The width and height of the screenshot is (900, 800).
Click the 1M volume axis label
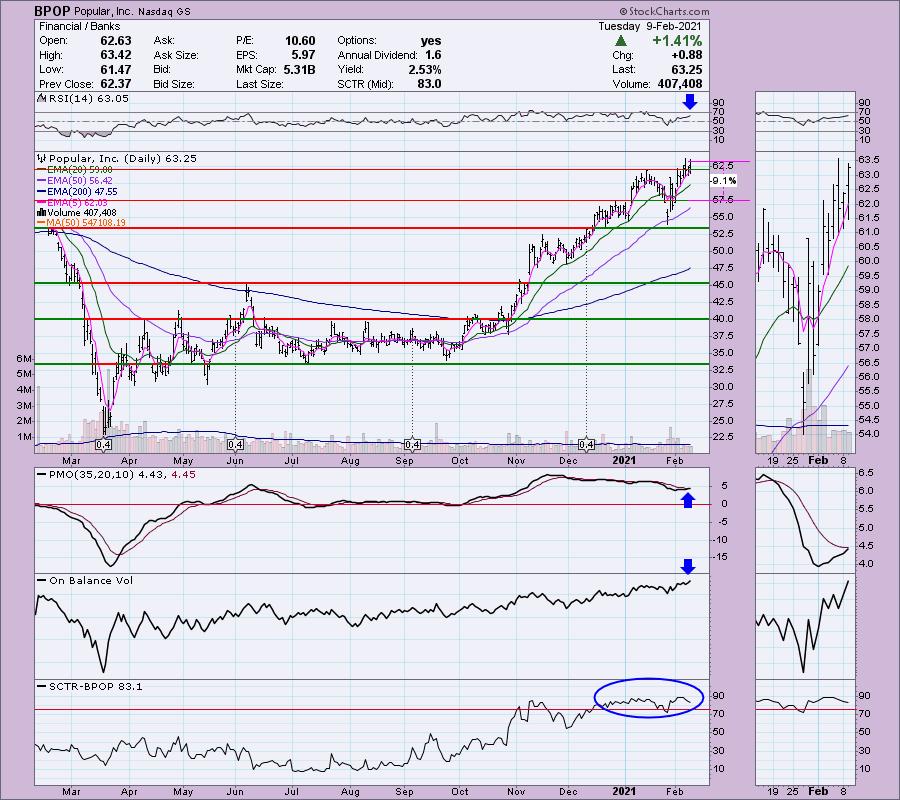[24, 437]
